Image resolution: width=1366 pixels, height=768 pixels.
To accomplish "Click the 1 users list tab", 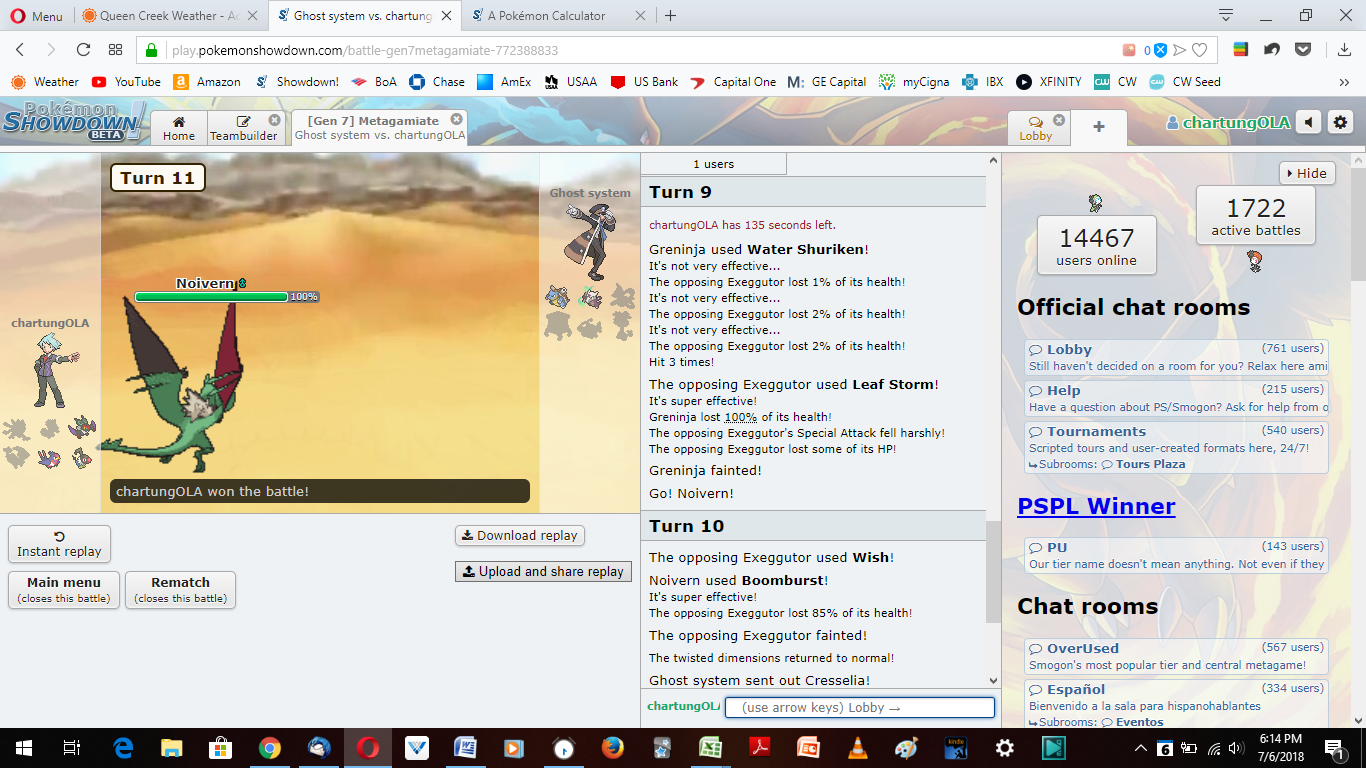I will 713,164.
